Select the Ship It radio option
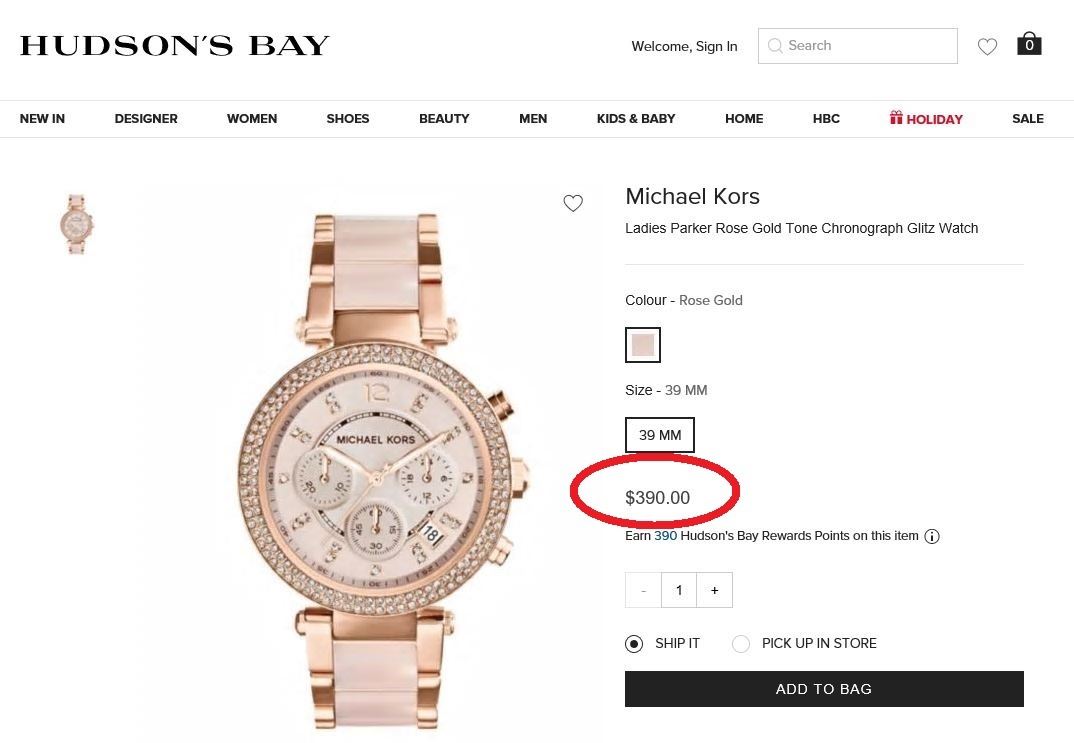The width and height of the screenshot is (1074, 743). click(634, 644)
